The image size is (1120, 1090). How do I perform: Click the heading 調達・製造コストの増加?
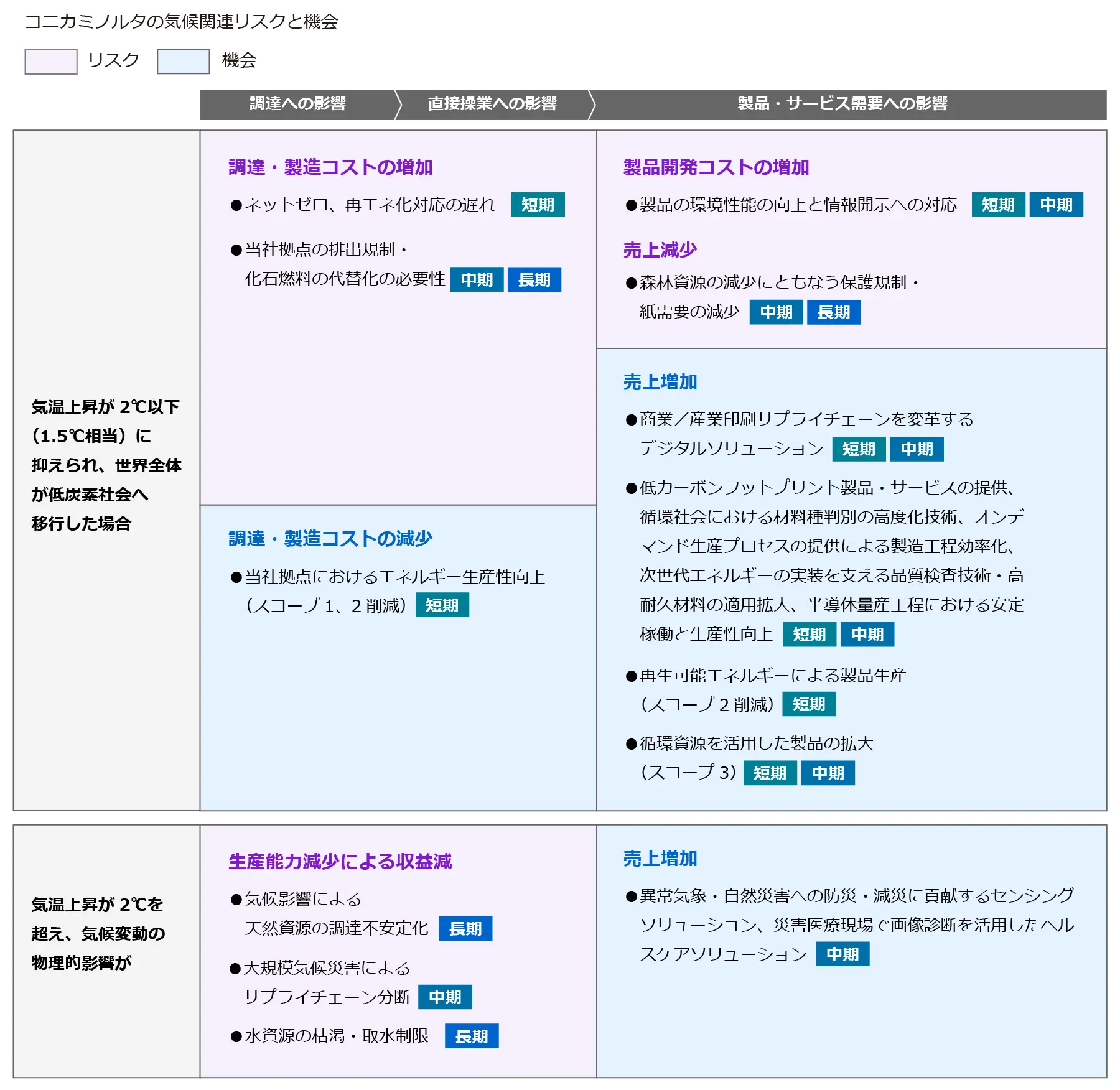[x=330, y=167]
